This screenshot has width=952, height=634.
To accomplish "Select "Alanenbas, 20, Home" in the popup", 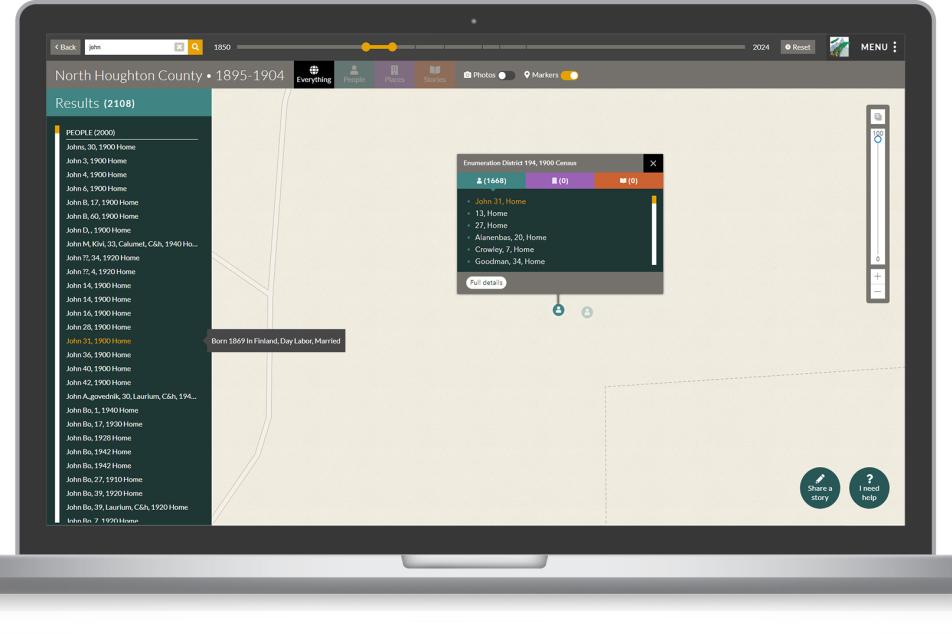I will point(511,237).
